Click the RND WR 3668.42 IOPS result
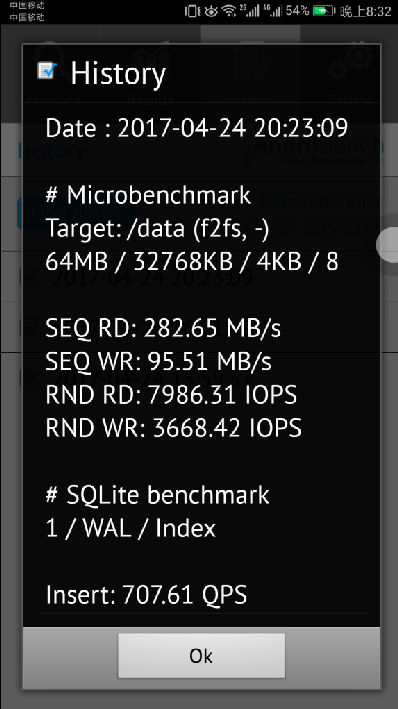 point(174,428)
